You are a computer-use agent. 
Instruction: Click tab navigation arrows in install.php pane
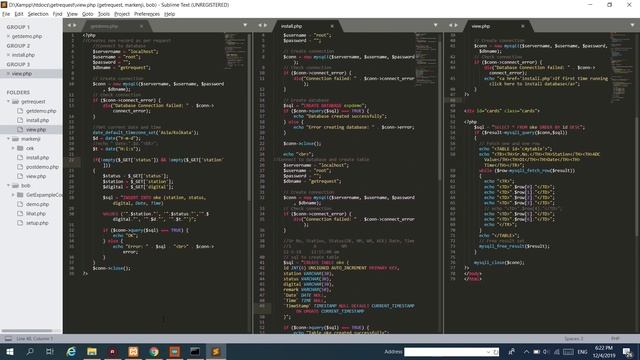262,25
